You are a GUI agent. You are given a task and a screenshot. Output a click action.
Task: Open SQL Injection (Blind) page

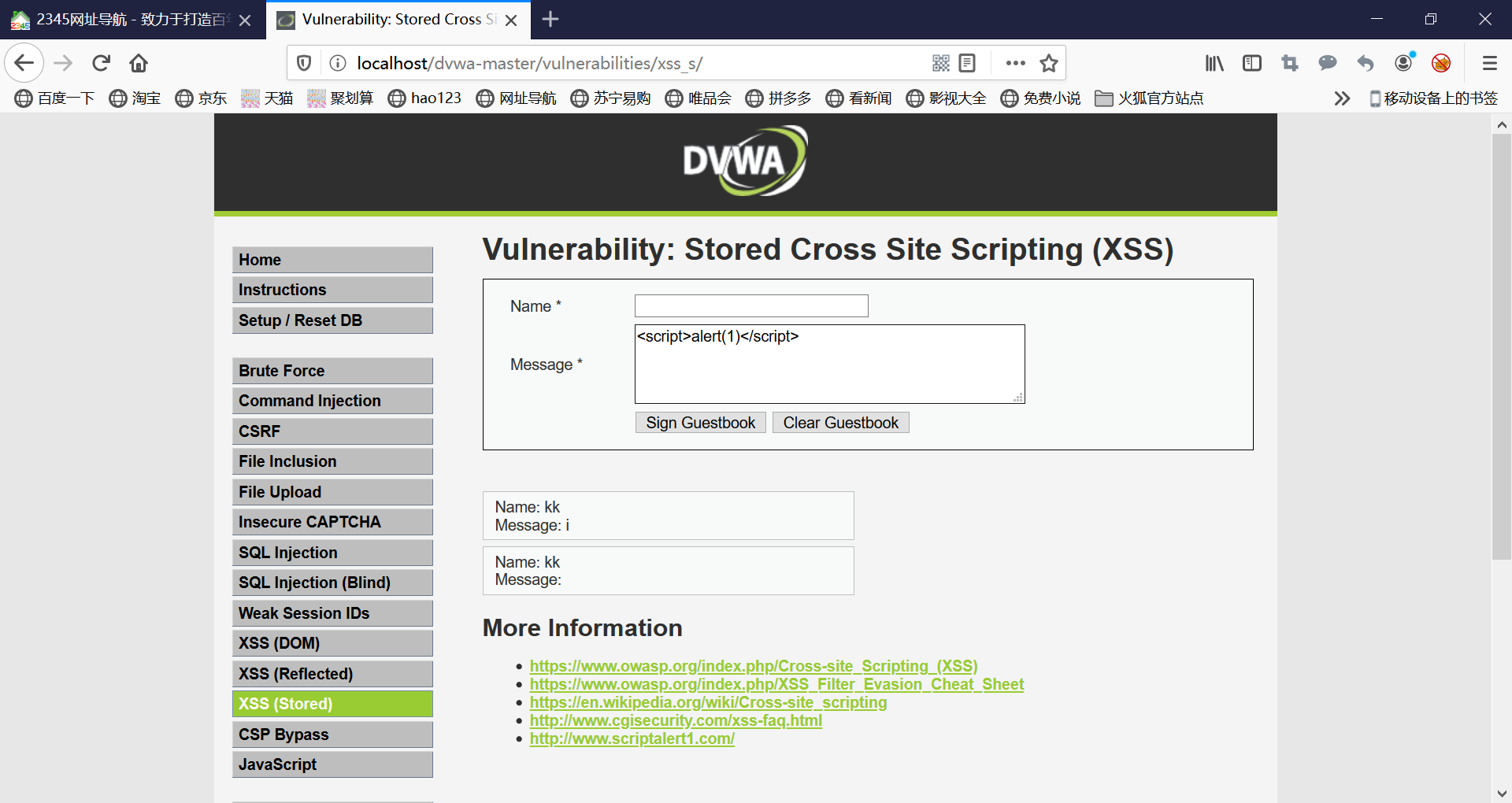point(332,583)
